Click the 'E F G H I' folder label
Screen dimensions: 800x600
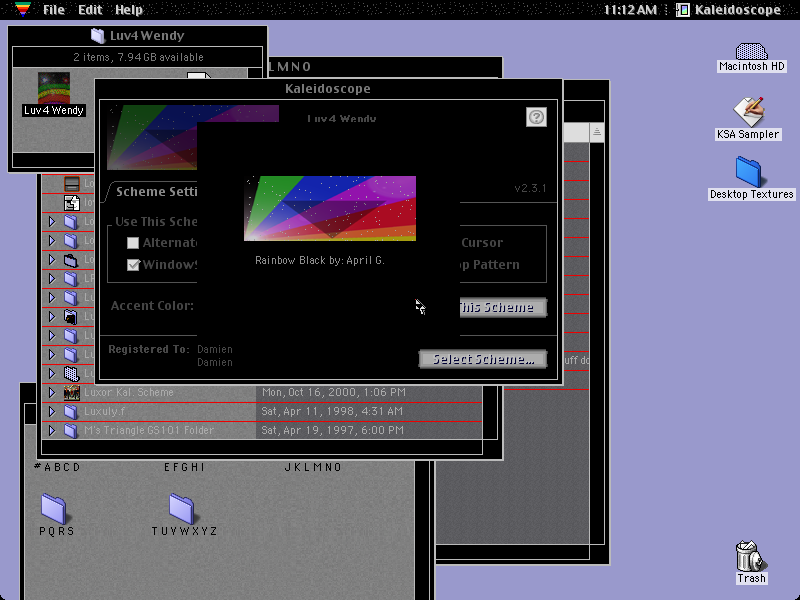[184, 467]
